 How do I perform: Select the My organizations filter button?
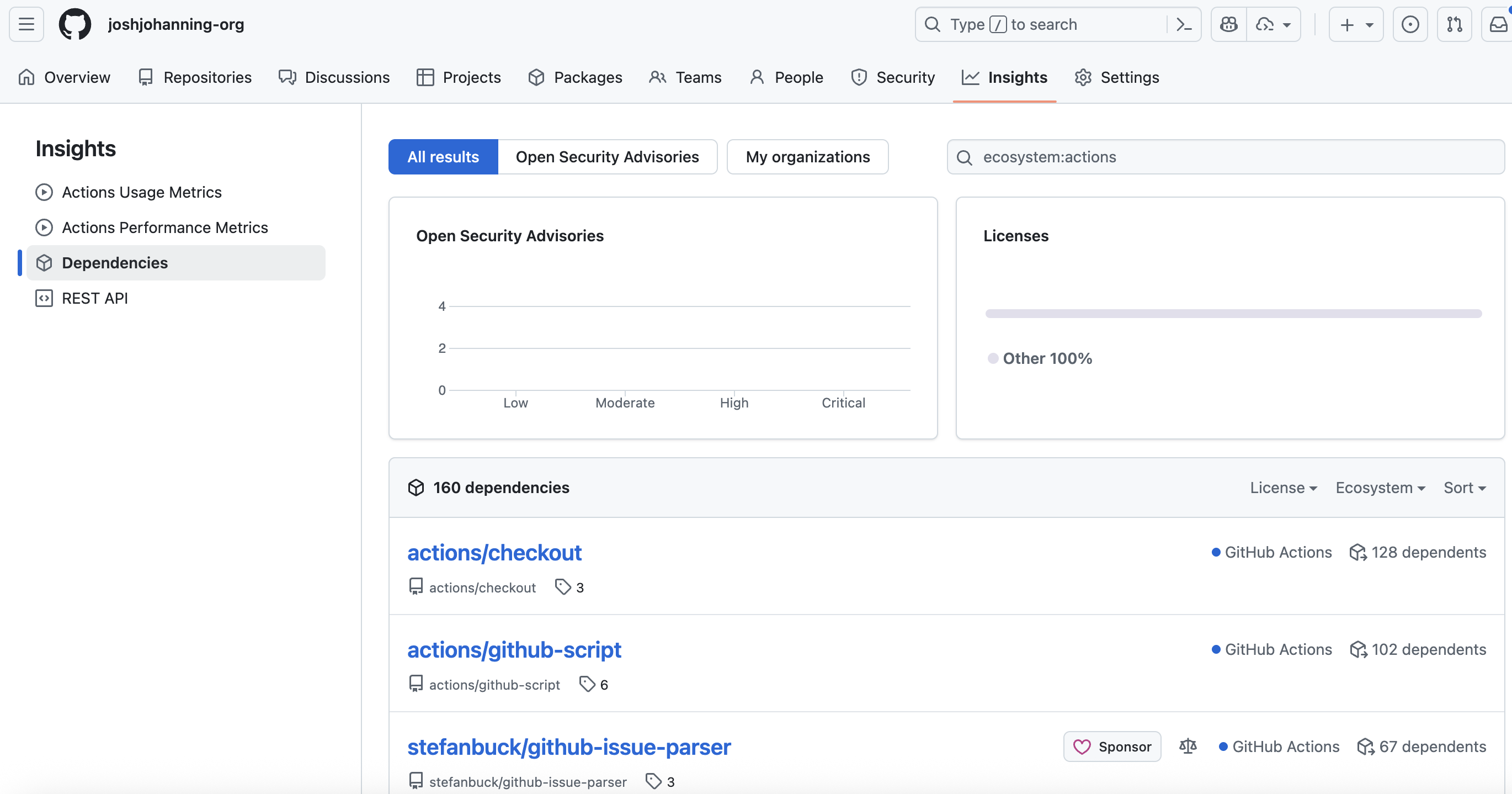[x=808, y=157]
